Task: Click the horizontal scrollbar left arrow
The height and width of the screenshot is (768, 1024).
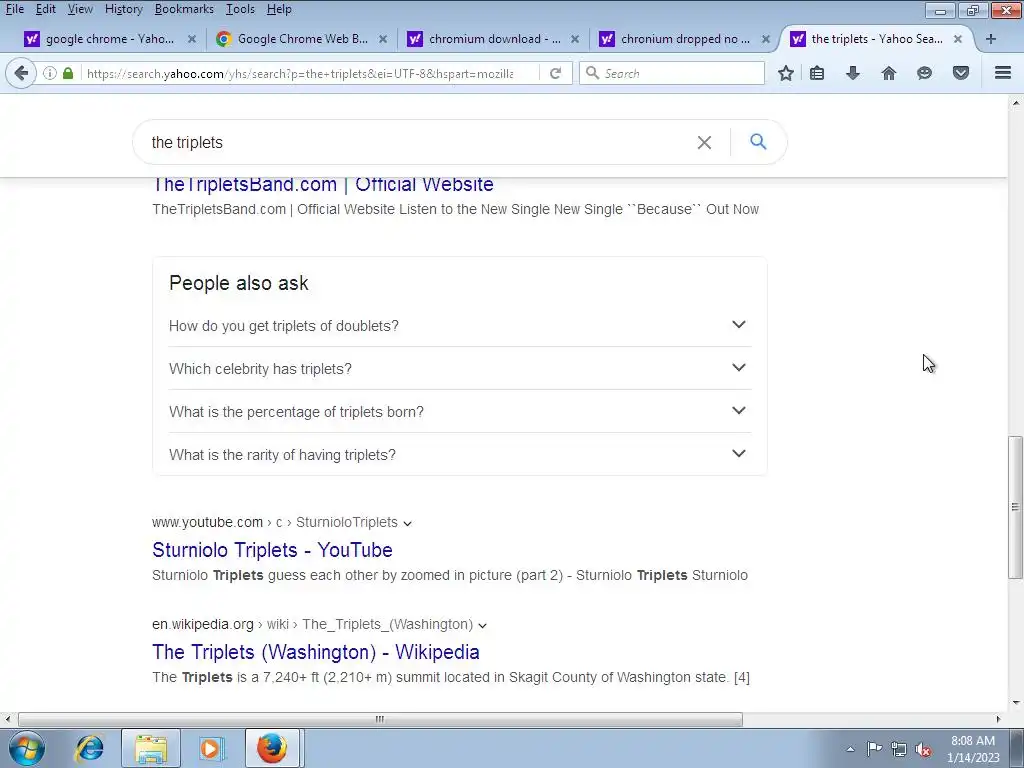Action: coord(7,719)
